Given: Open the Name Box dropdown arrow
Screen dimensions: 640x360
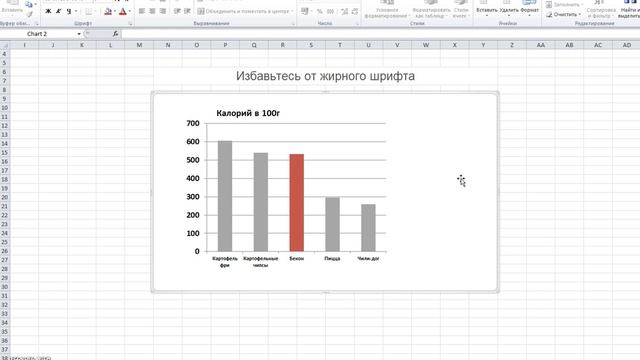Looking at the screenshot, I should pyautogui.click(x=79, y=34).
